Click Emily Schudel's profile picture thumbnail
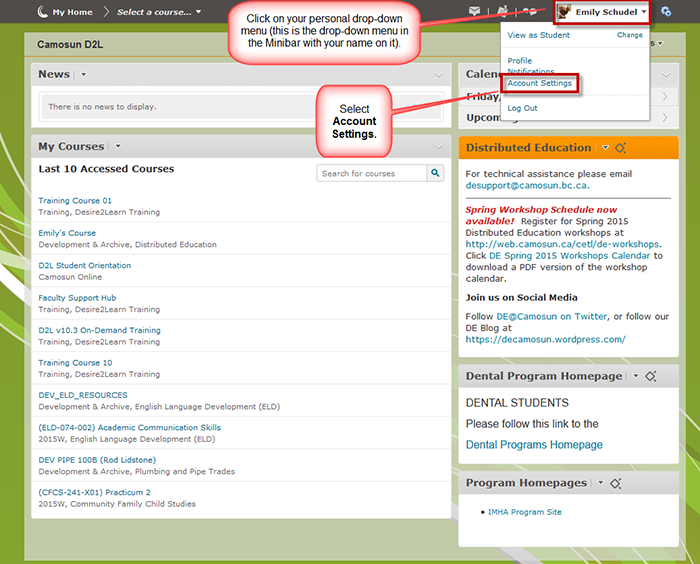Viewport: 700px width, 564px height. [565, 12]
